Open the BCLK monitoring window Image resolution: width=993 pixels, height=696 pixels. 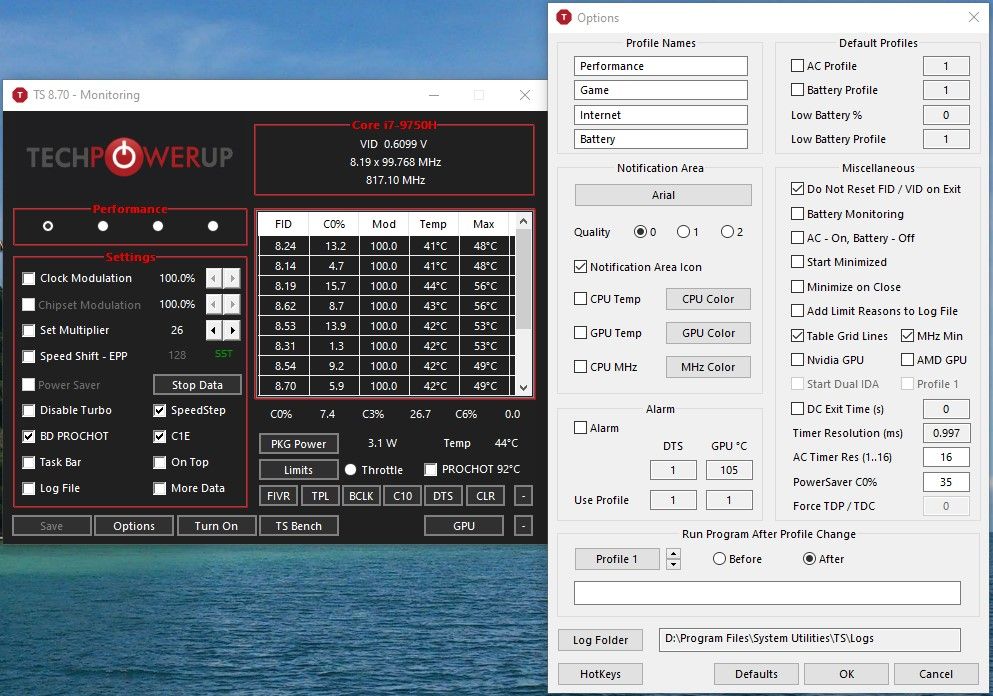361,495
